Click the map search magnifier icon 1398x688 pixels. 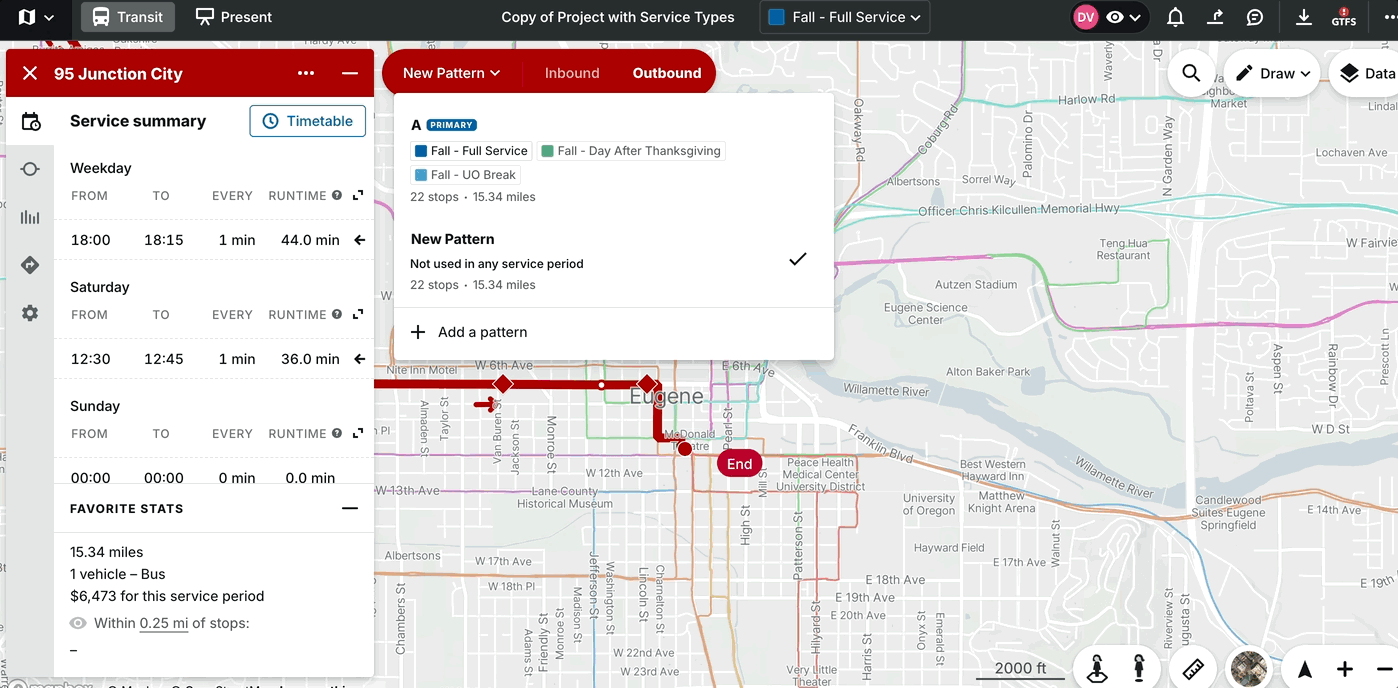pyautogui.click(x=1191, y=73)
